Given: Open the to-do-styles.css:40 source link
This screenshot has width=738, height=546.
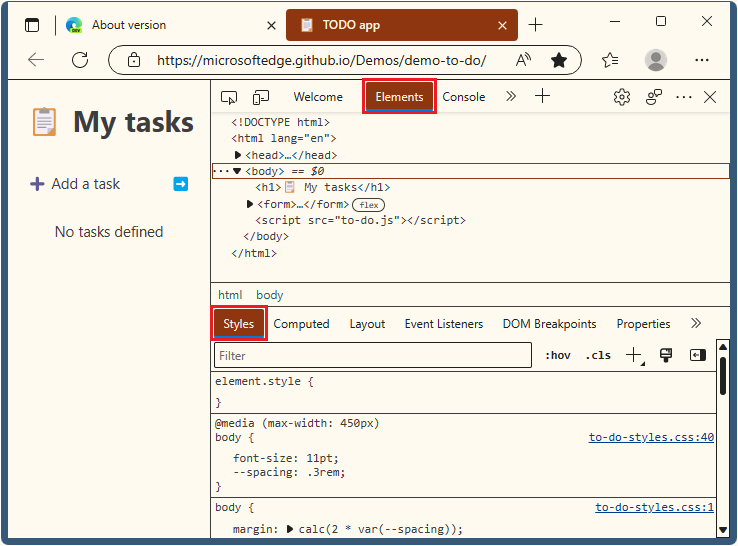Looking at the screenshot, I should (651, 437).
